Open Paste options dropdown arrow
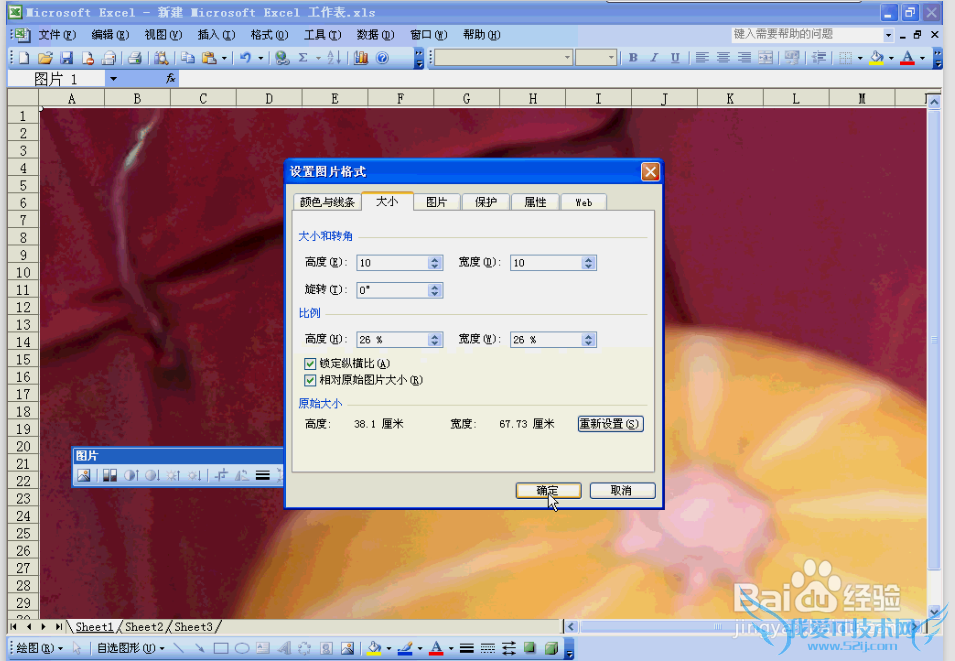955x661 pixels. click(224, 58)
